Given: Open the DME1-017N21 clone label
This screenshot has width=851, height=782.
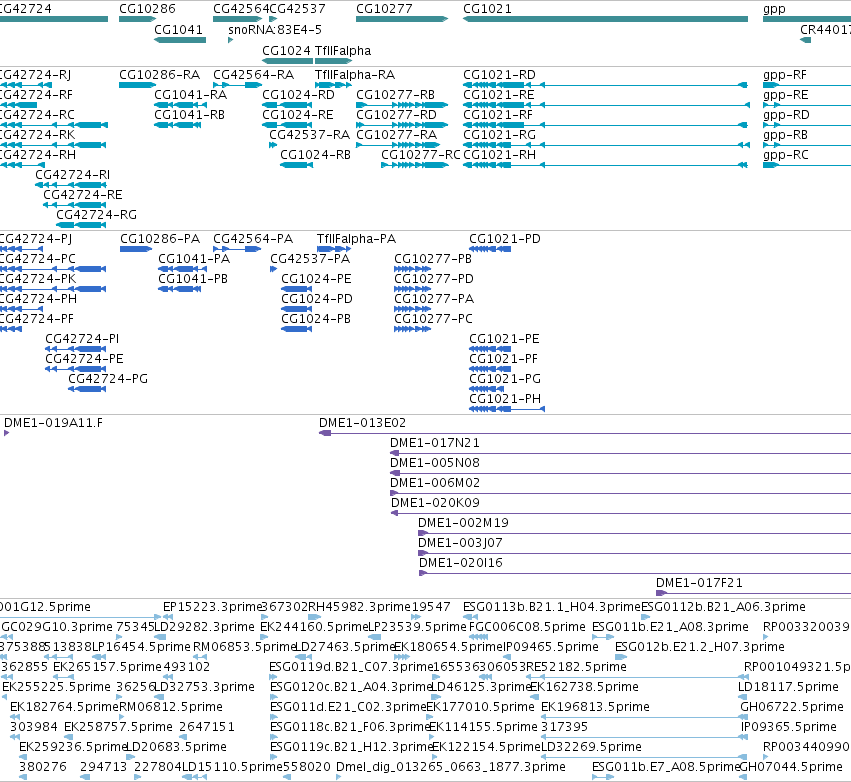Looking at the screenshot, I should tap(434, 443).
